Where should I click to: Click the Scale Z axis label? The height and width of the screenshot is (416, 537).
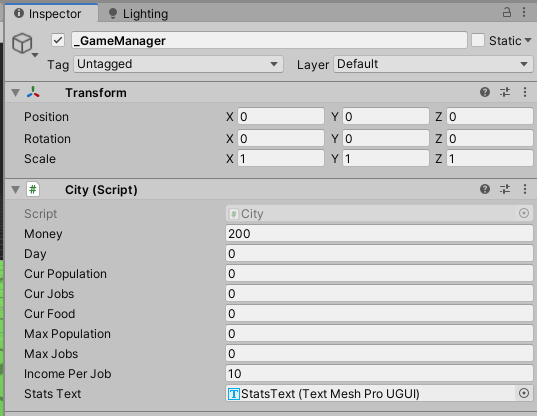439,159
